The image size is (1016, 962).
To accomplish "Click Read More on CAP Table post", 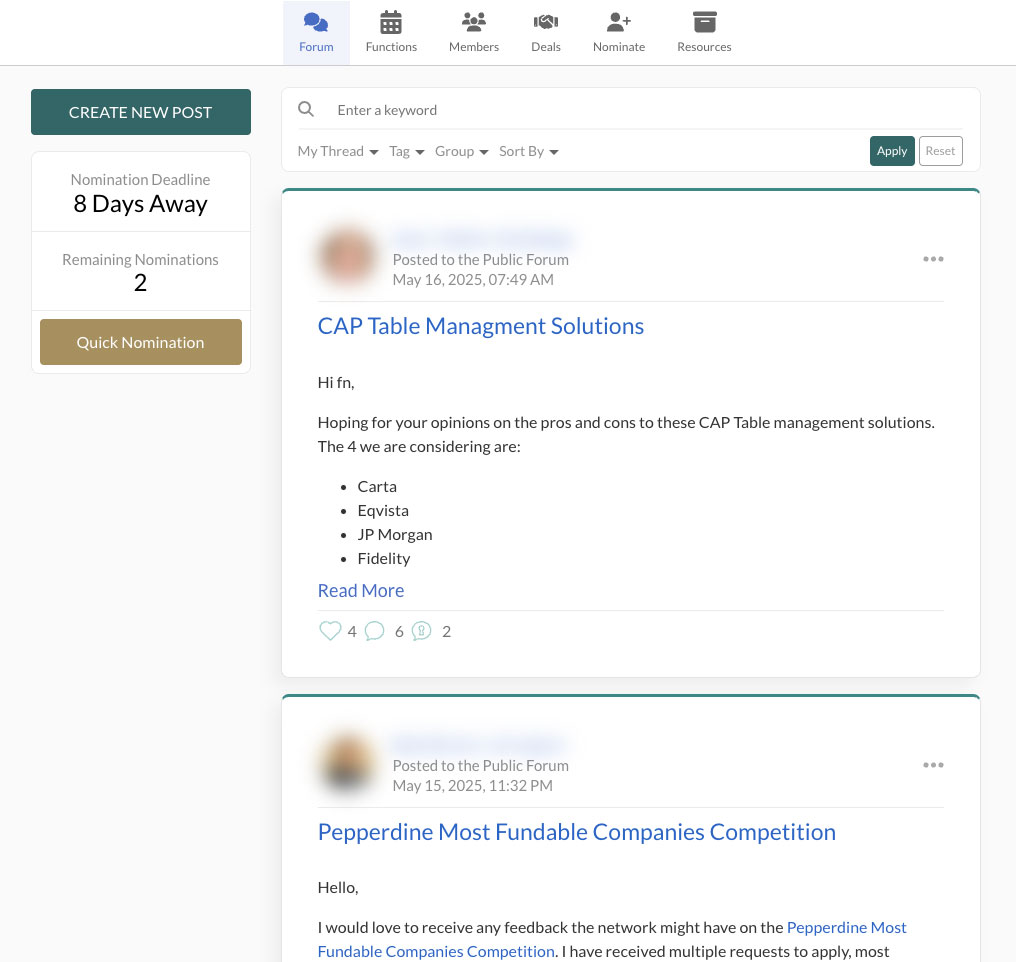I will pyautogui.click(x=361, y=590).
